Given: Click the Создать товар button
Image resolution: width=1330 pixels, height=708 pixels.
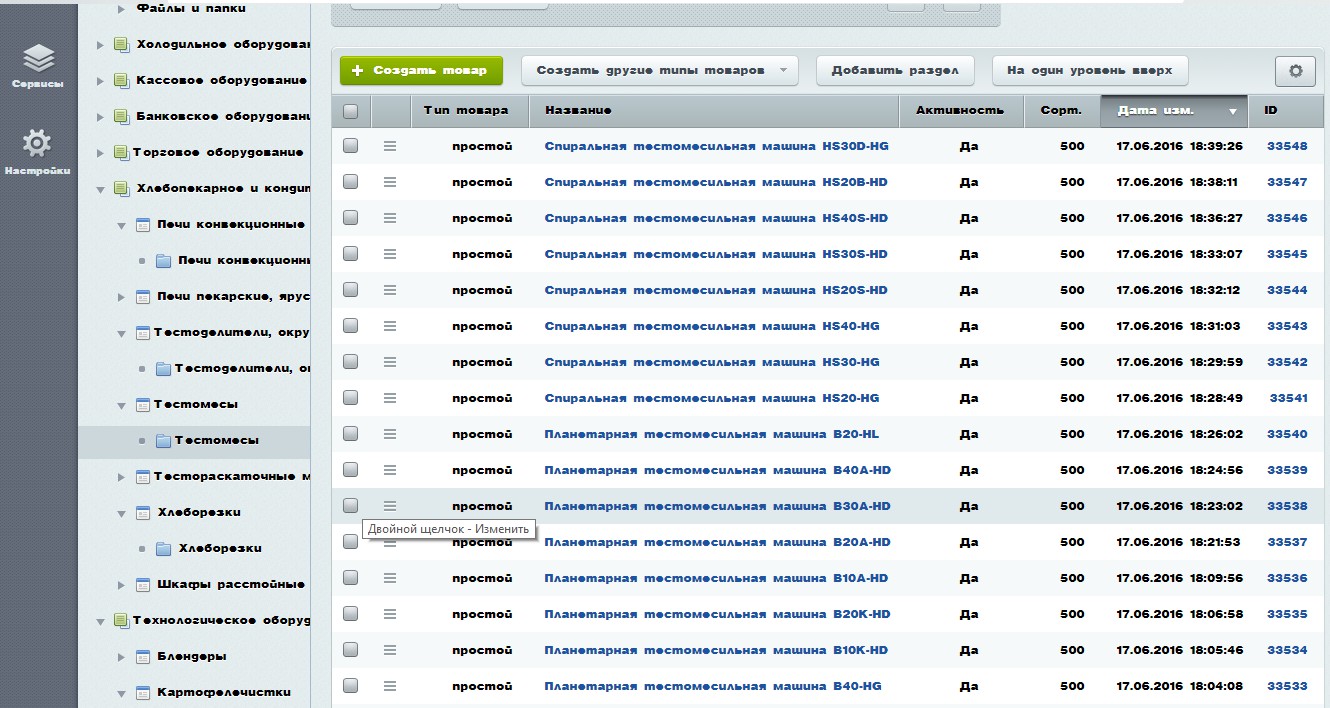Looking at the screenshot, I should tap(421, 71).
